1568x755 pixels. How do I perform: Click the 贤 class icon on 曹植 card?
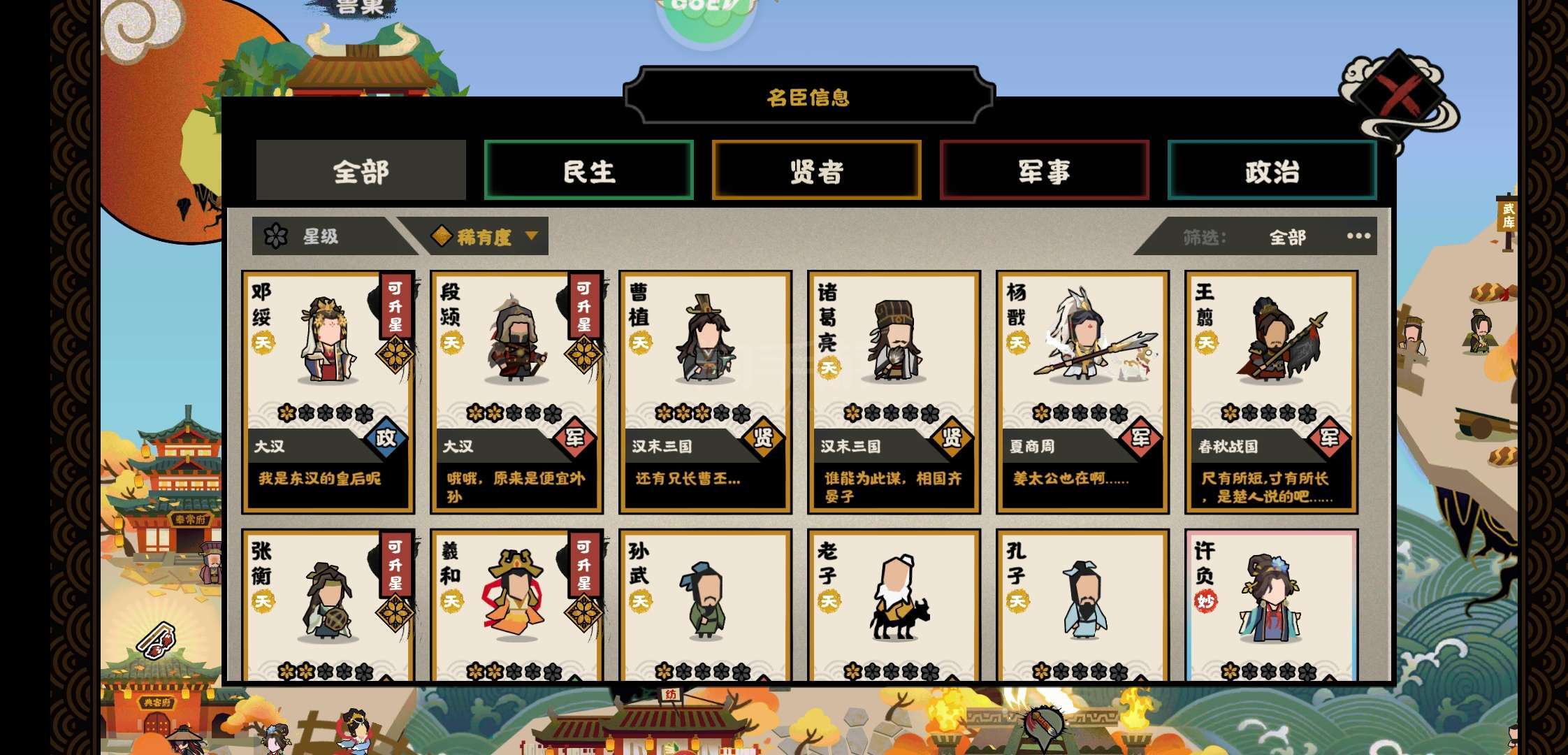click(x=763, y=438)
